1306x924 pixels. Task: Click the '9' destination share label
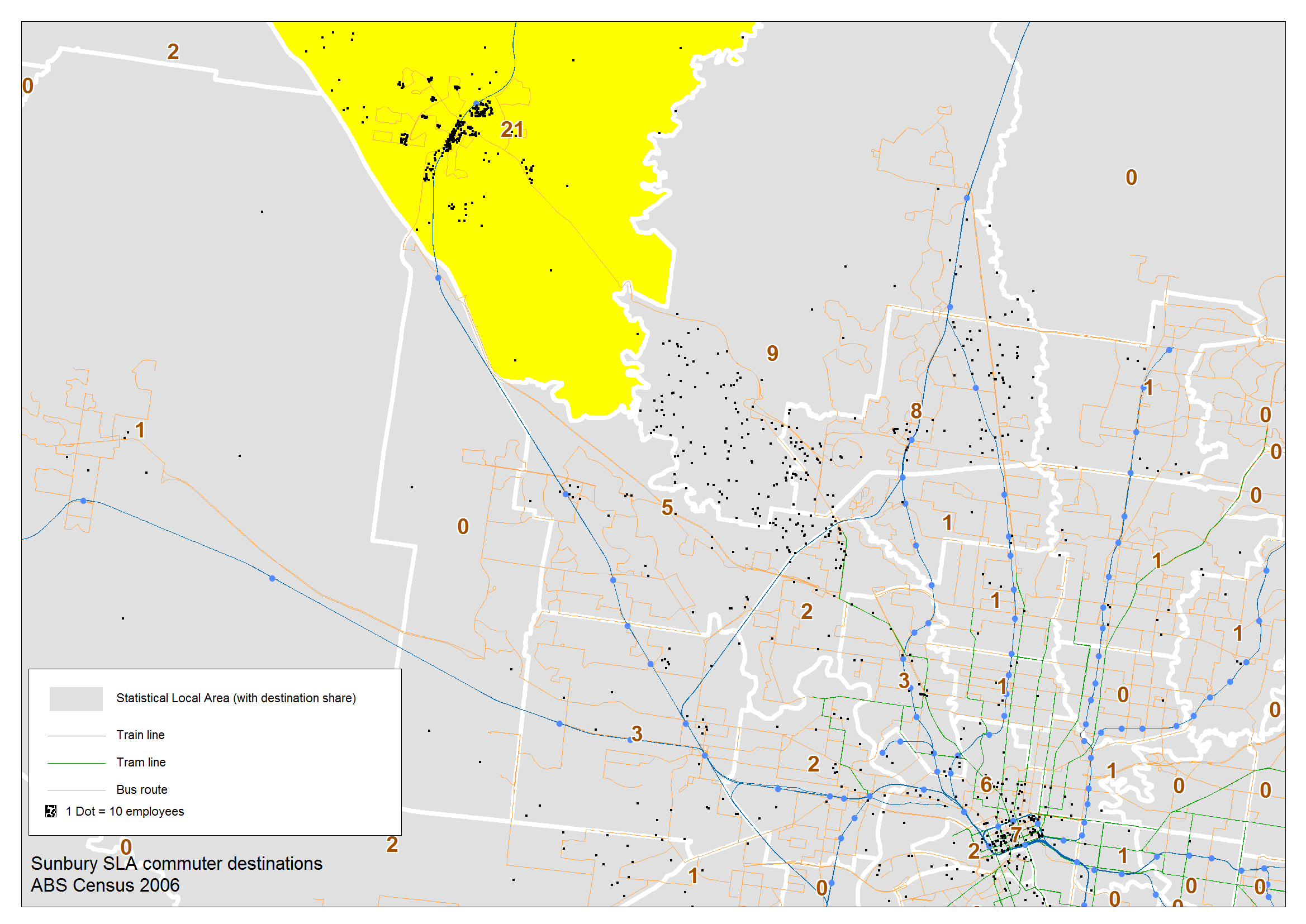[x=772, y=353]
